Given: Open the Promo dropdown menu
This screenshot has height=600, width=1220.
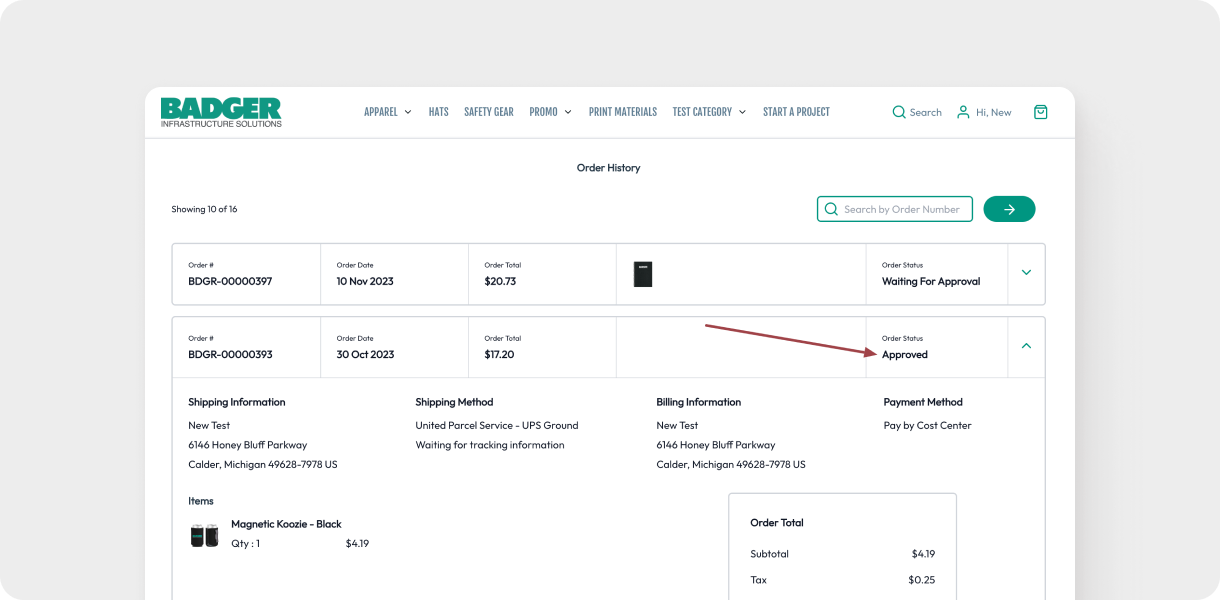Looking at the screenshot, I should (x=550, y=112).
